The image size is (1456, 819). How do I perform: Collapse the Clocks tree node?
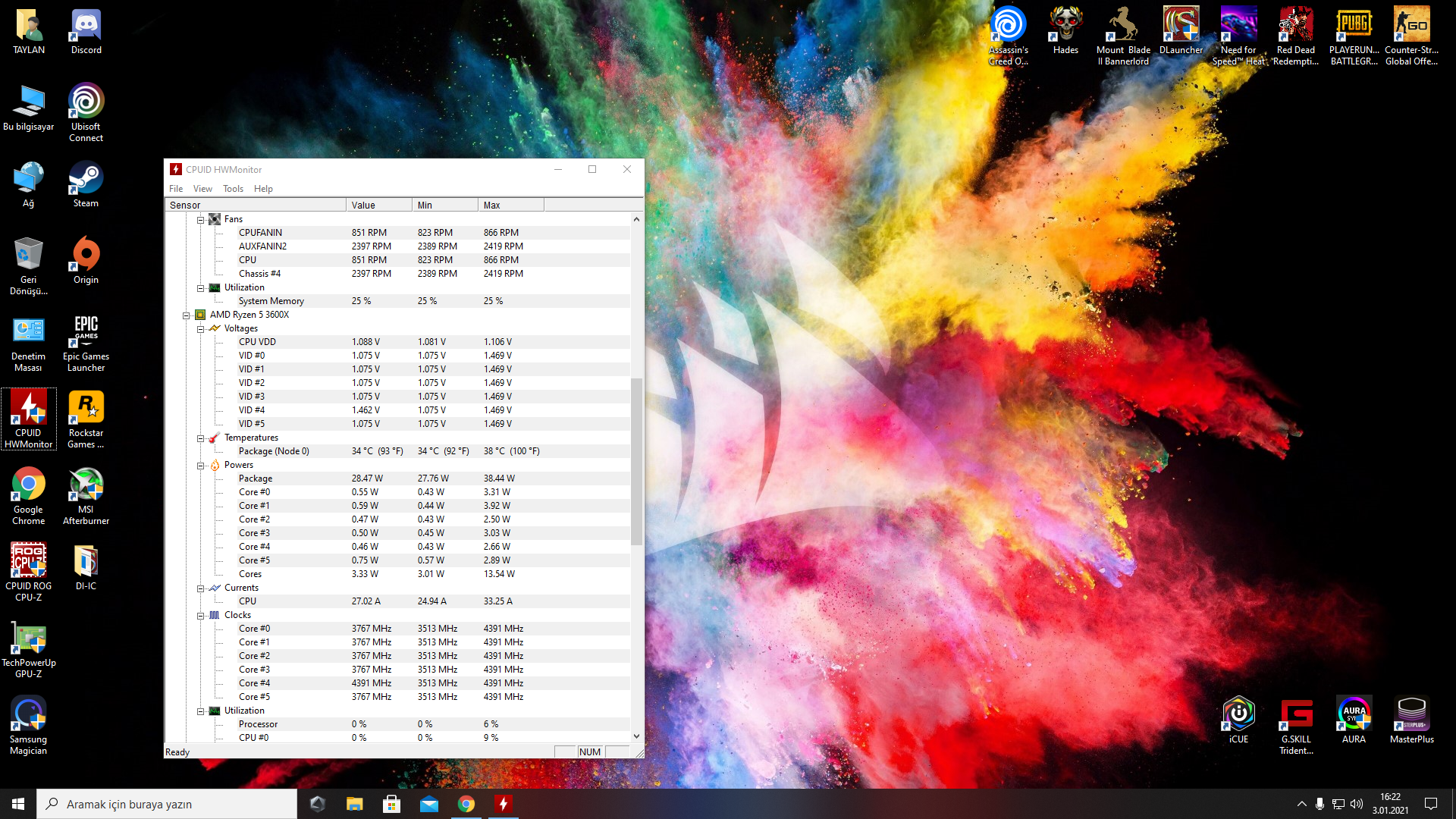(201, 616)
